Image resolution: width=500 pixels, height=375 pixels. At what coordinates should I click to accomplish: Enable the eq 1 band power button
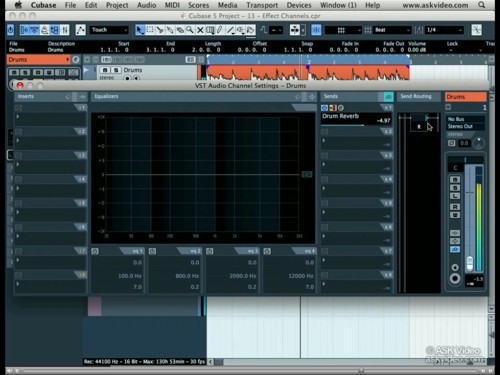point(95,251)
